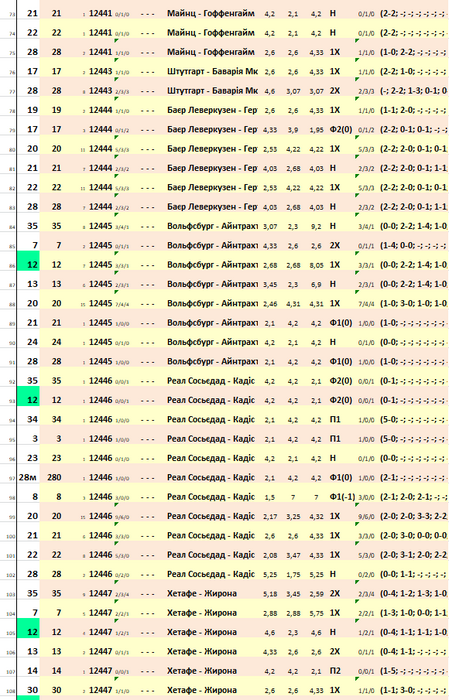449x700 pixels.
Task: Click the Штутгарт - Баварія cell in row 77
Action: pos(211,91)
